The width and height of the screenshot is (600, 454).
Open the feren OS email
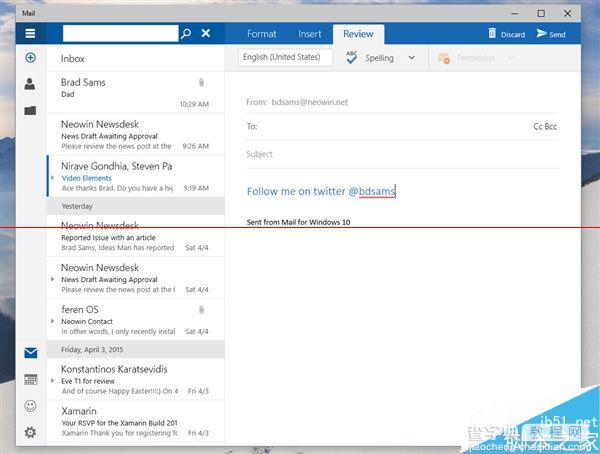pos(135,320)
